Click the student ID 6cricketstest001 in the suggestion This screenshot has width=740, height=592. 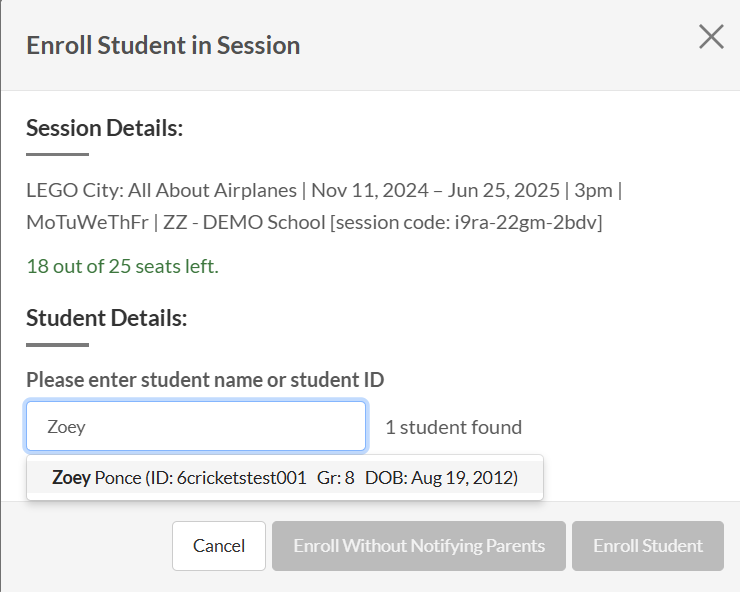click(241, 478)
